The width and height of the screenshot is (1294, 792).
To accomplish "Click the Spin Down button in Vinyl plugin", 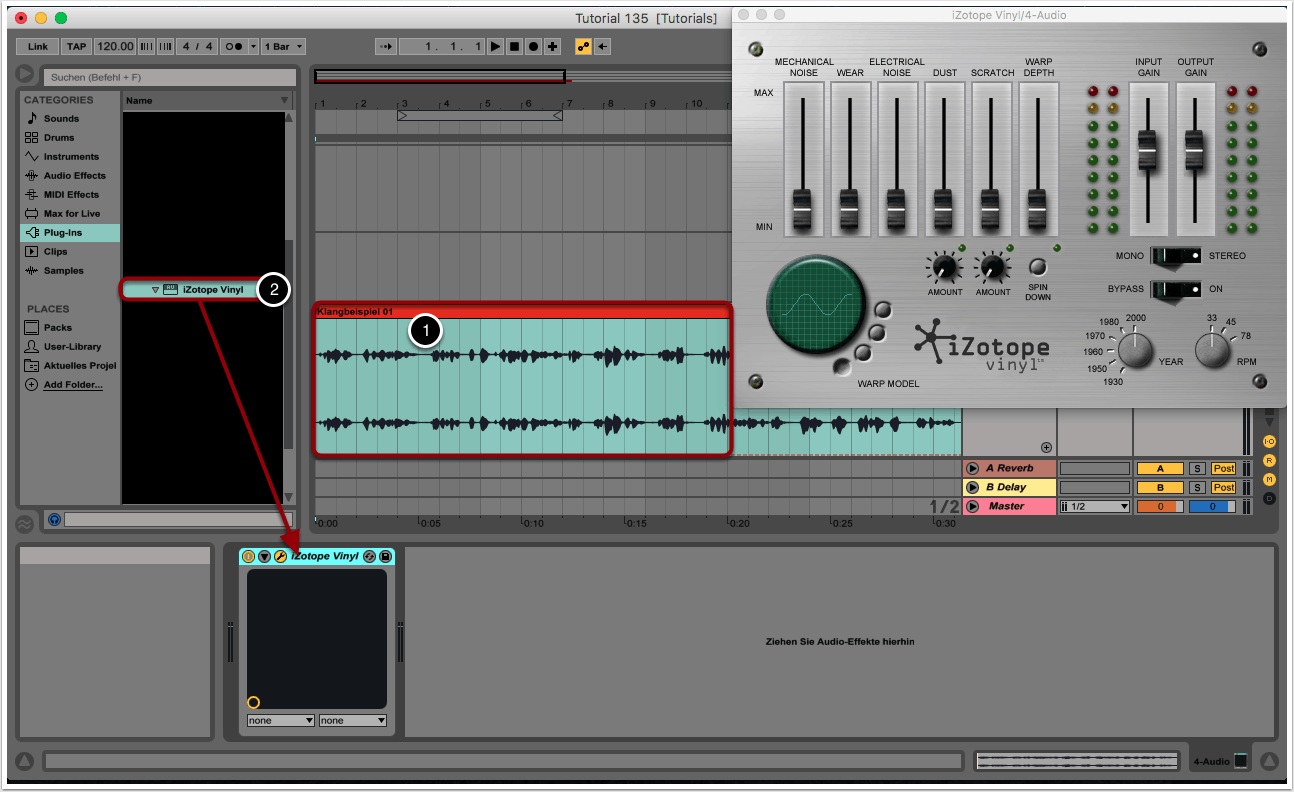I will tap(1038, 267).
